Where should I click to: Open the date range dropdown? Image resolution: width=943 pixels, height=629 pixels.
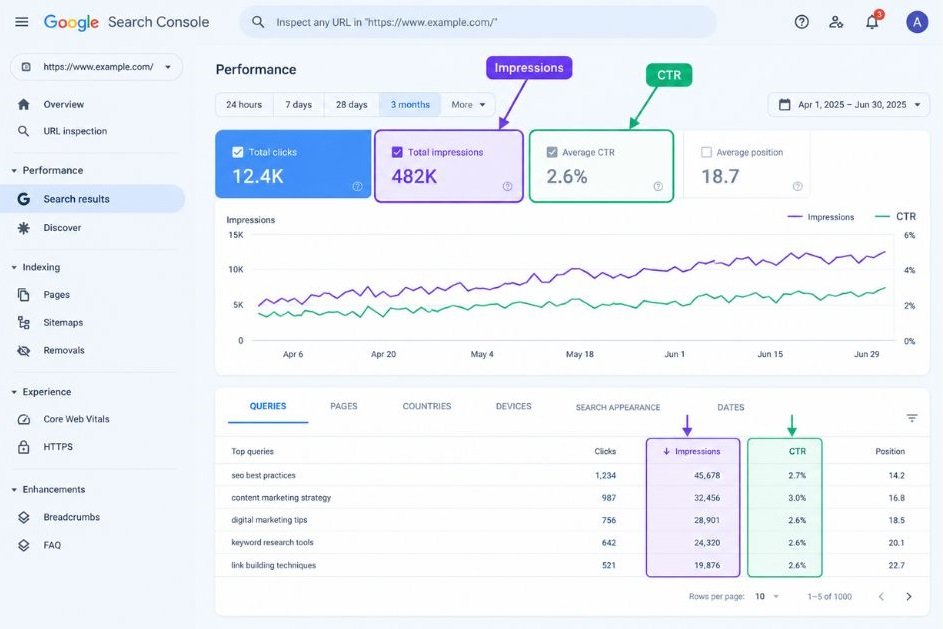pos(849,105)
